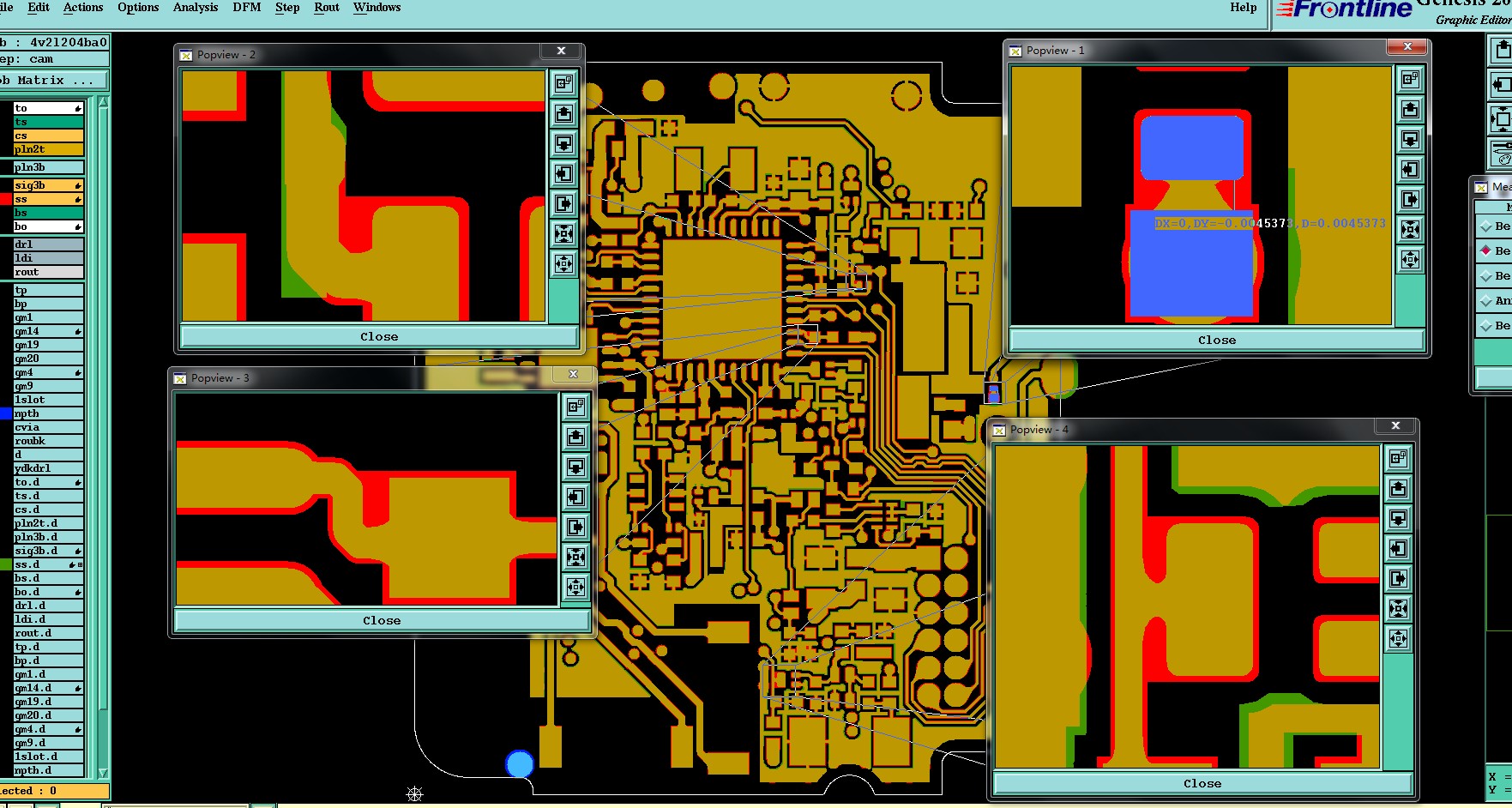Click pan-down icon in Popview 2
The image size is (1512, 808).
(563, 143)
